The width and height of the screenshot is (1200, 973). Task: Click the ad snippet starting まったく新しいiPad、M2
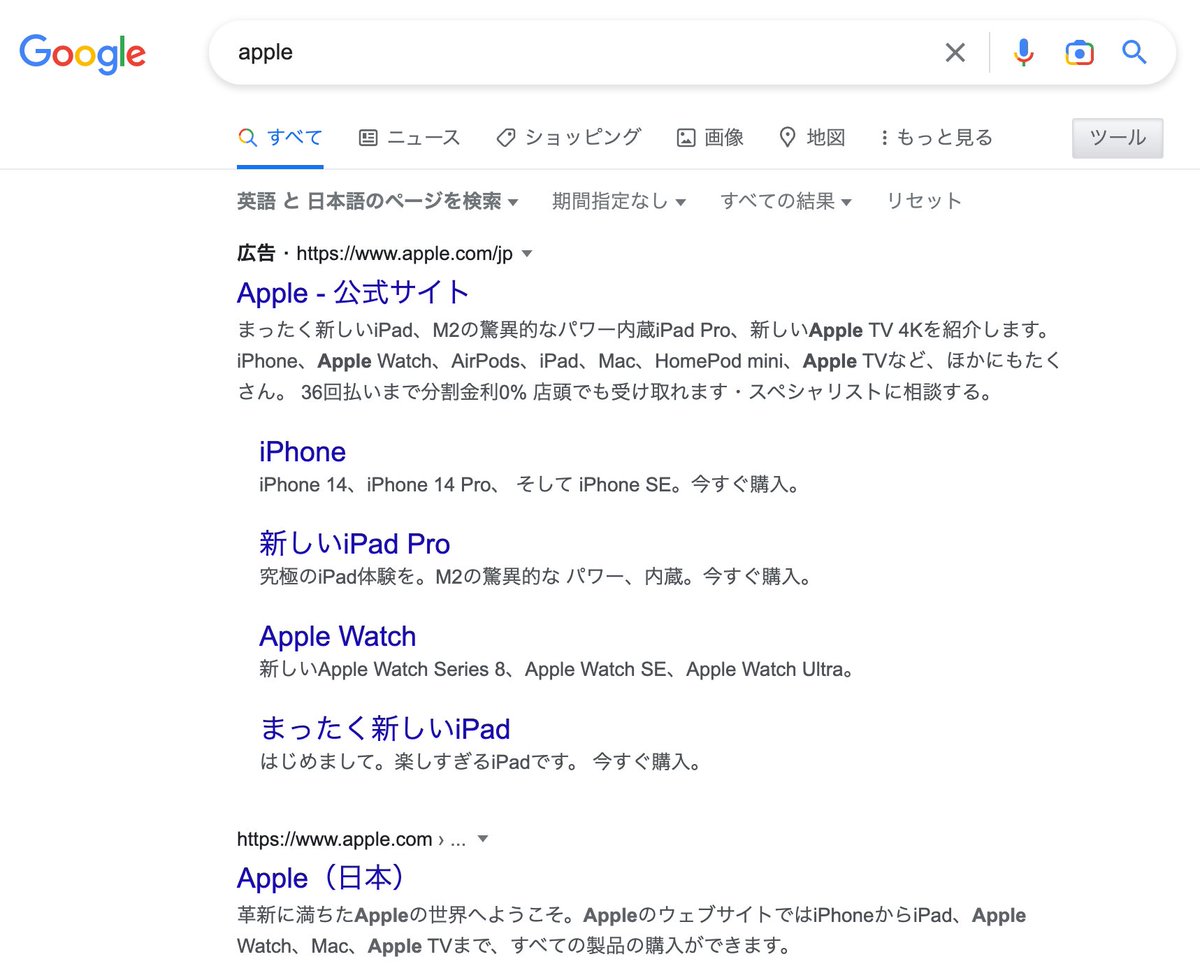649,360
